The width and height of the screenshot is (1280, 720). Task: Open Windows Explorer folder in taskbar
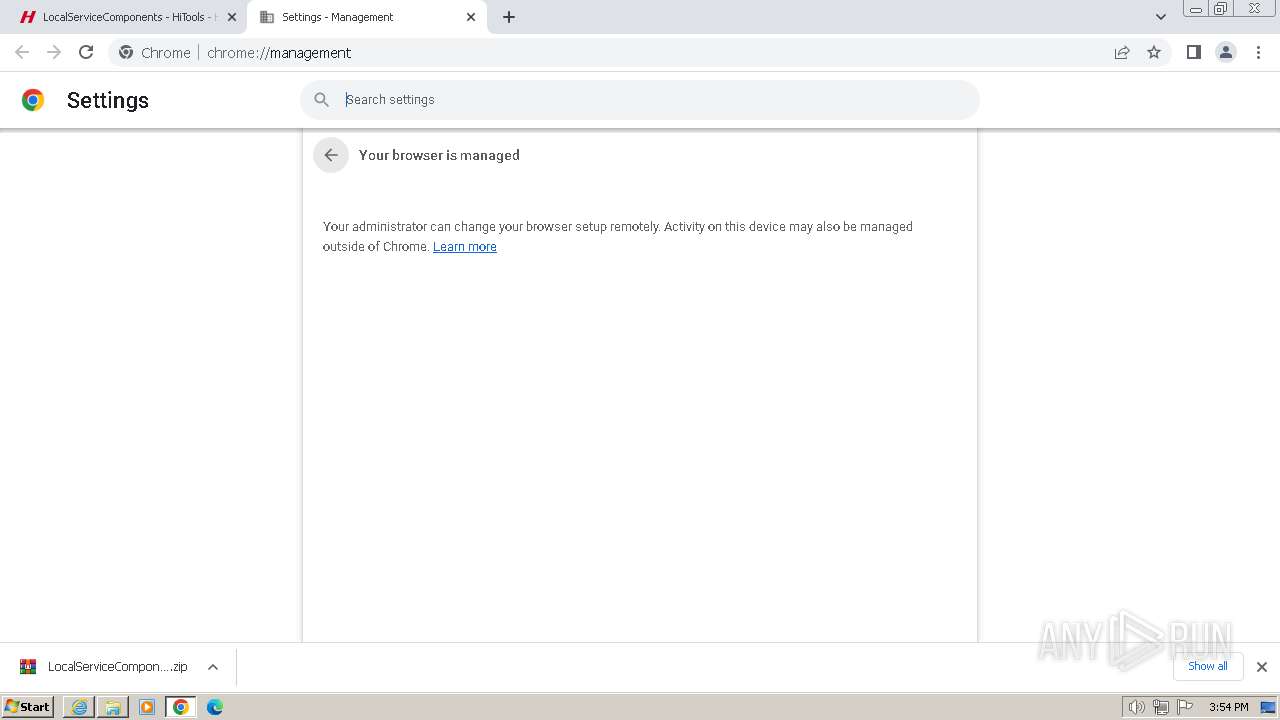click(x=113, y=707)
